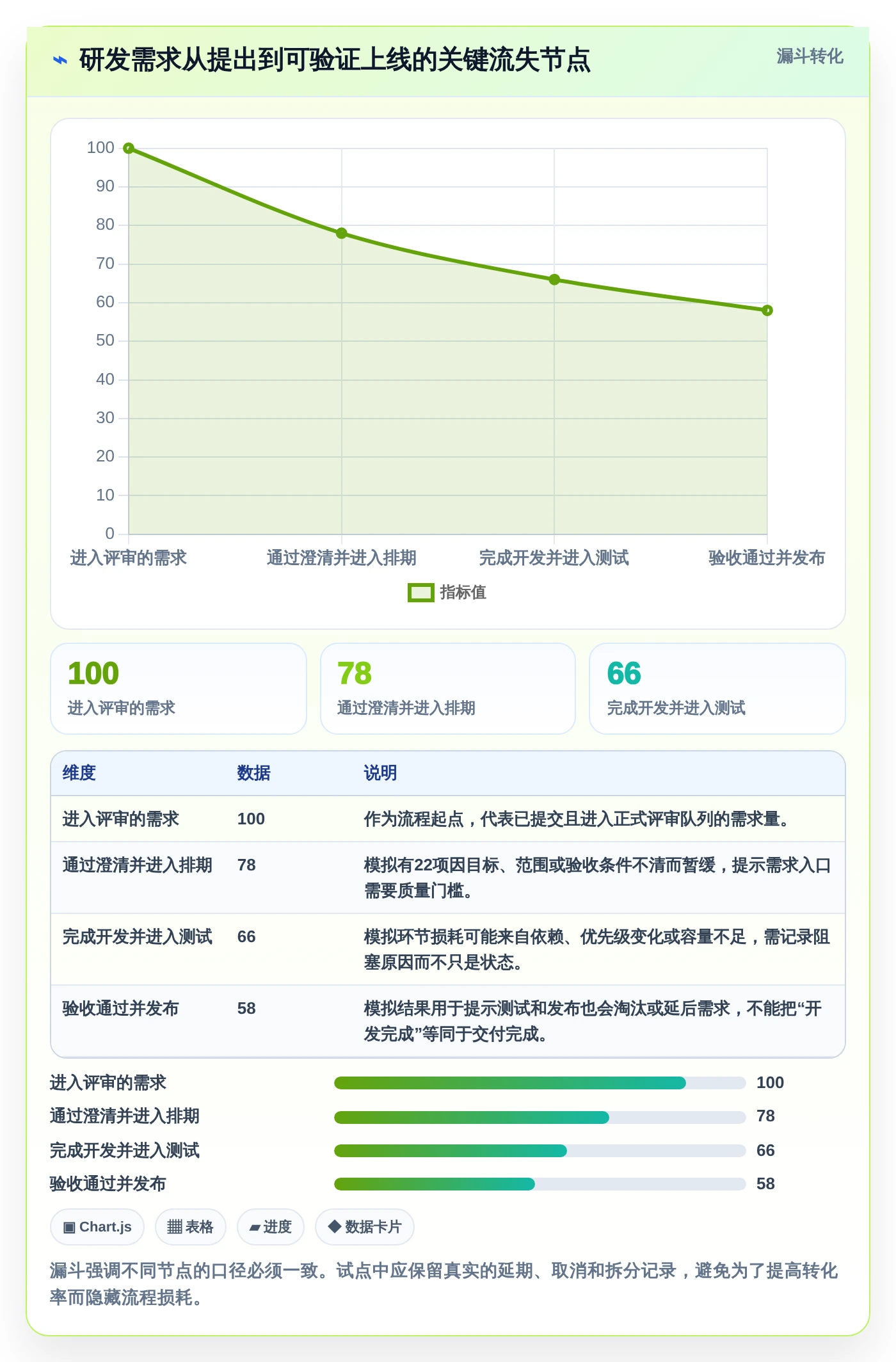The height and width of the screenshot is (1362, 896).
Task: Select the Chart.js tag chip
Action: pyautogui.click(x=97, y=1227)
